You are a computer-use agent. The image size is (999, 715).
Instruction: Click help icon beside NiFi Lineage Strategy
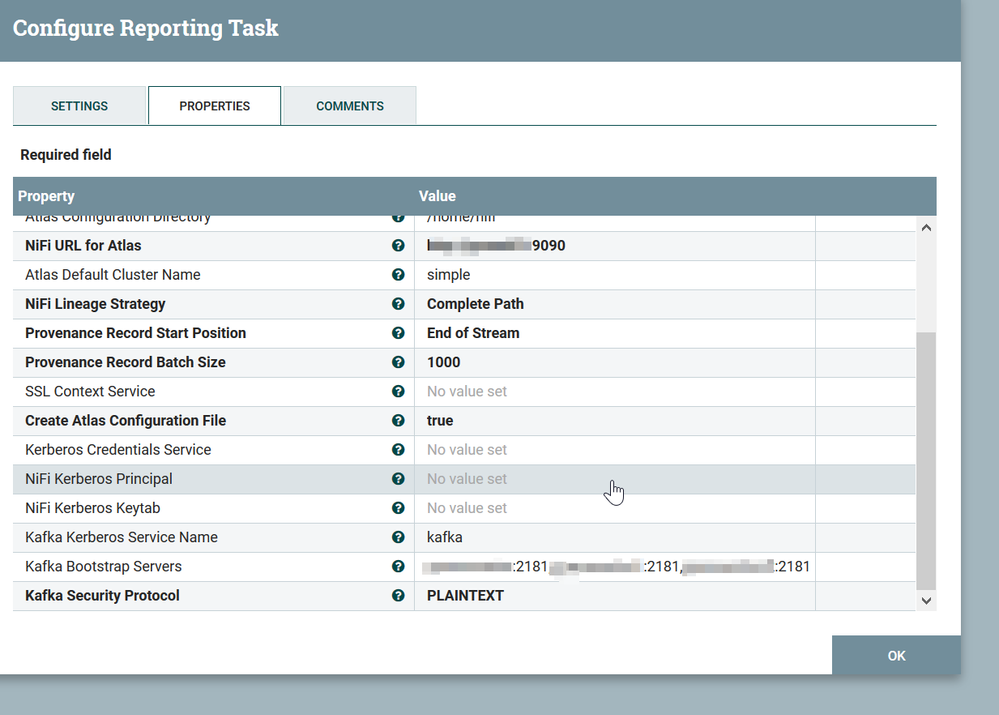(398, 304)
